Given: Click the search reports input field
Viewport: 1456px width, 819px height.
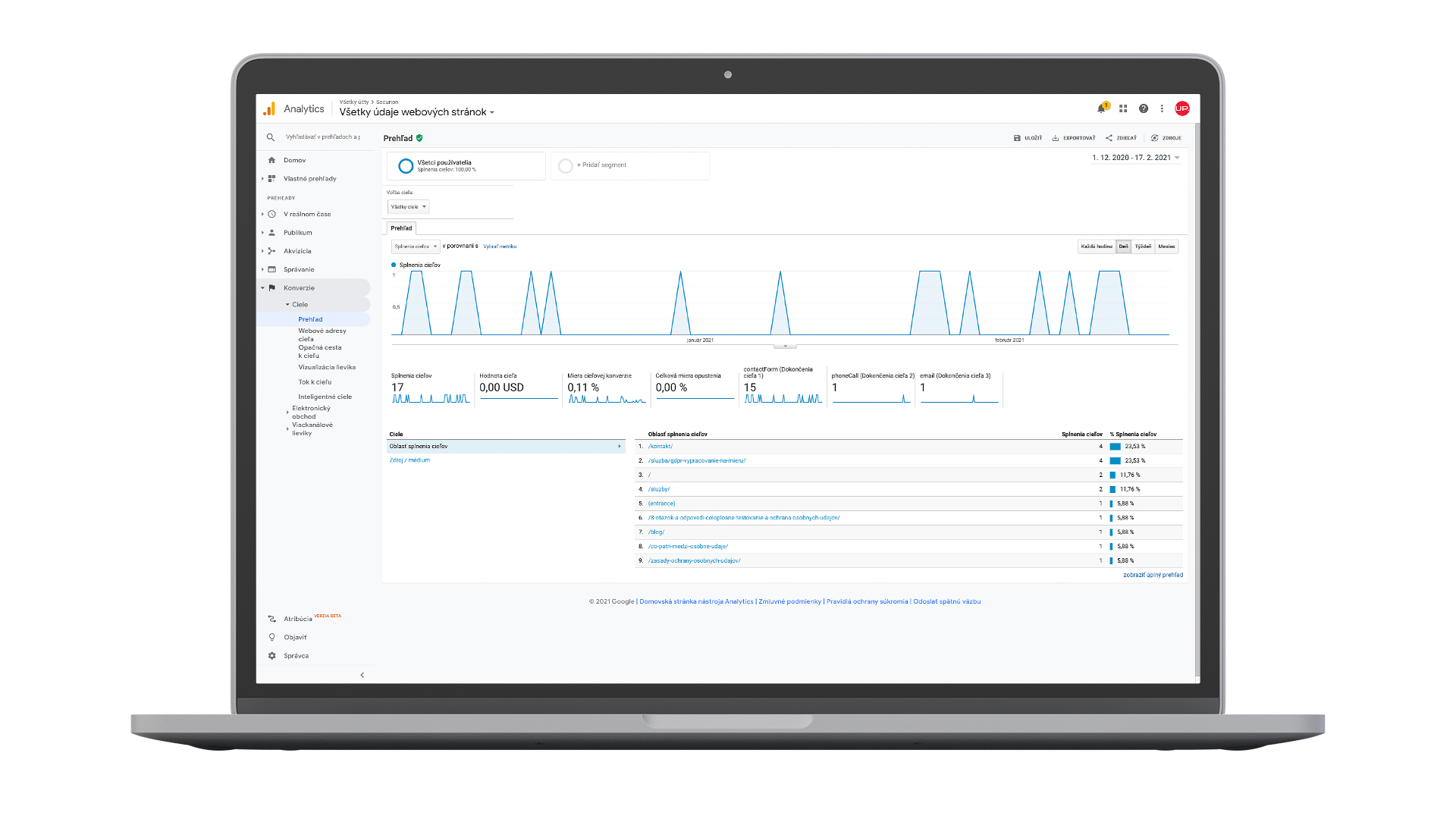Looking at the screenshot, I should tap(323, 137).
